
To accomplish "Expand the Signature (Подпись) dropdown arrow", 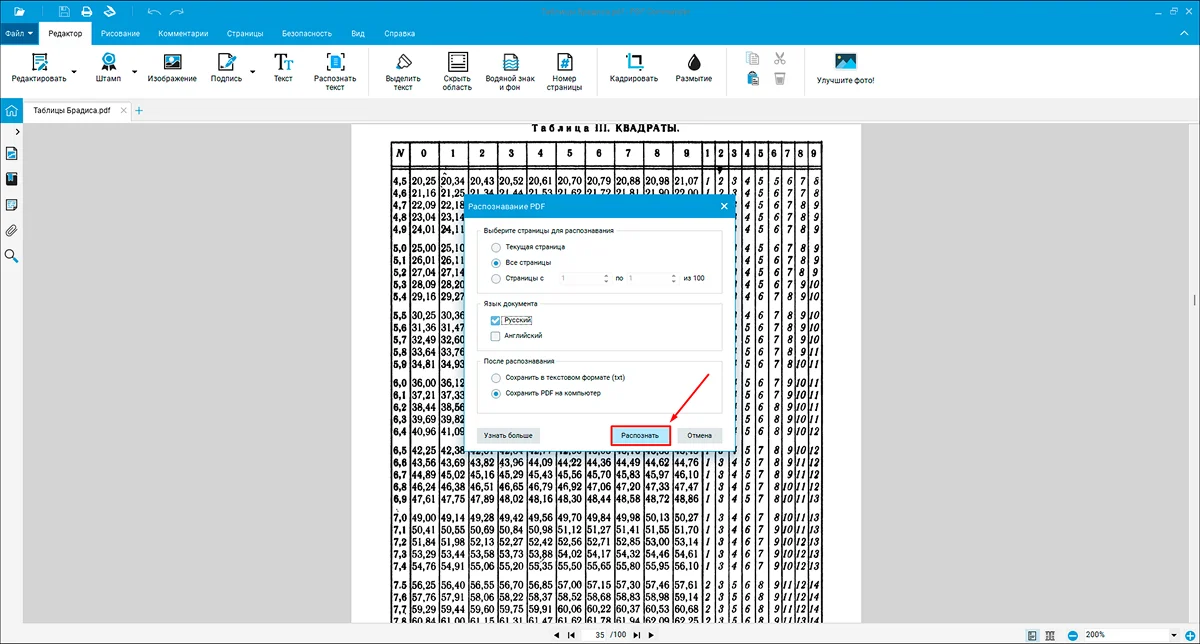I will coord(252,72).
